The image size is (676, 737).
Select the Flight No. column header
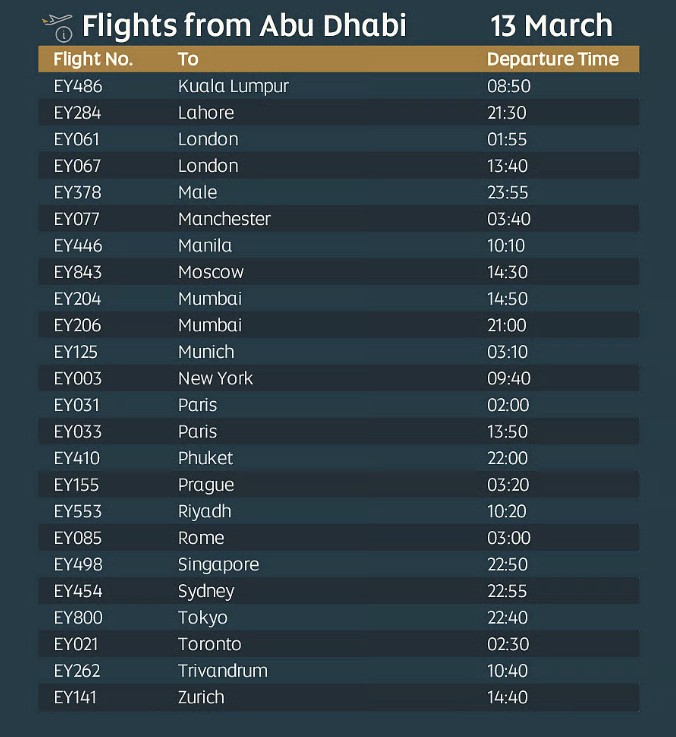[x=93, y=59]
